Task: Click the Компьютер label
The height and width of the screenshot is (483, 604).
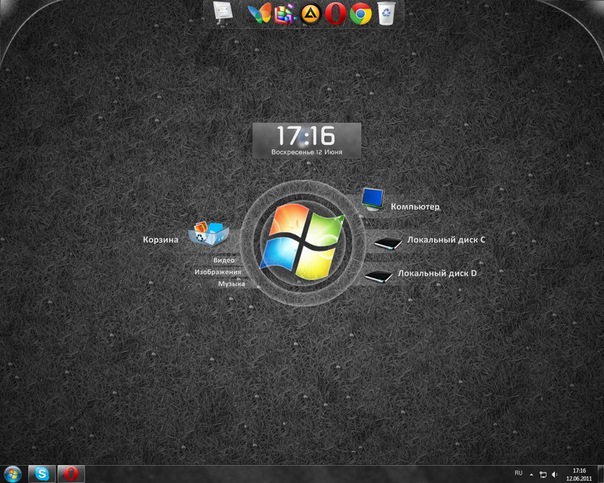Action: click(415, 207)
